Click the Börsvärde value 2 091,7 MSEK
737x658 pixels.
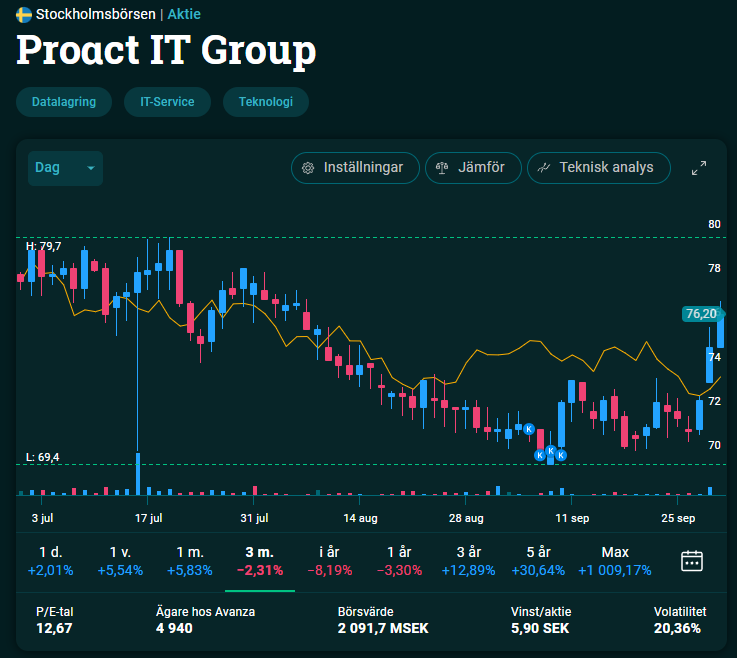point(383,628)
